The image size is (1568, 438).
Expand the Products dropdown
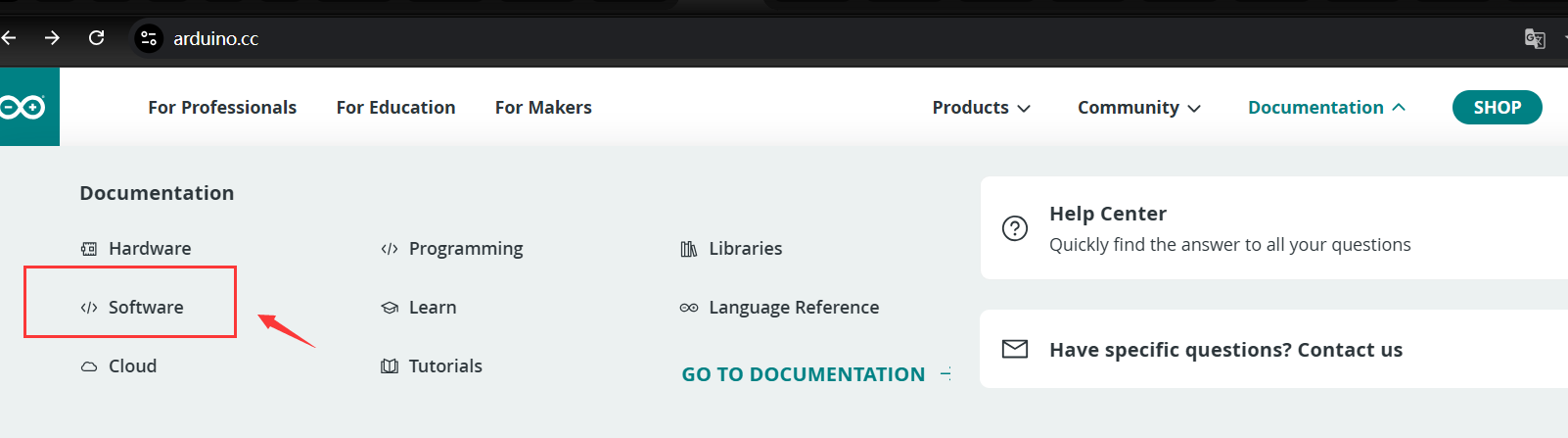[981, 108]
